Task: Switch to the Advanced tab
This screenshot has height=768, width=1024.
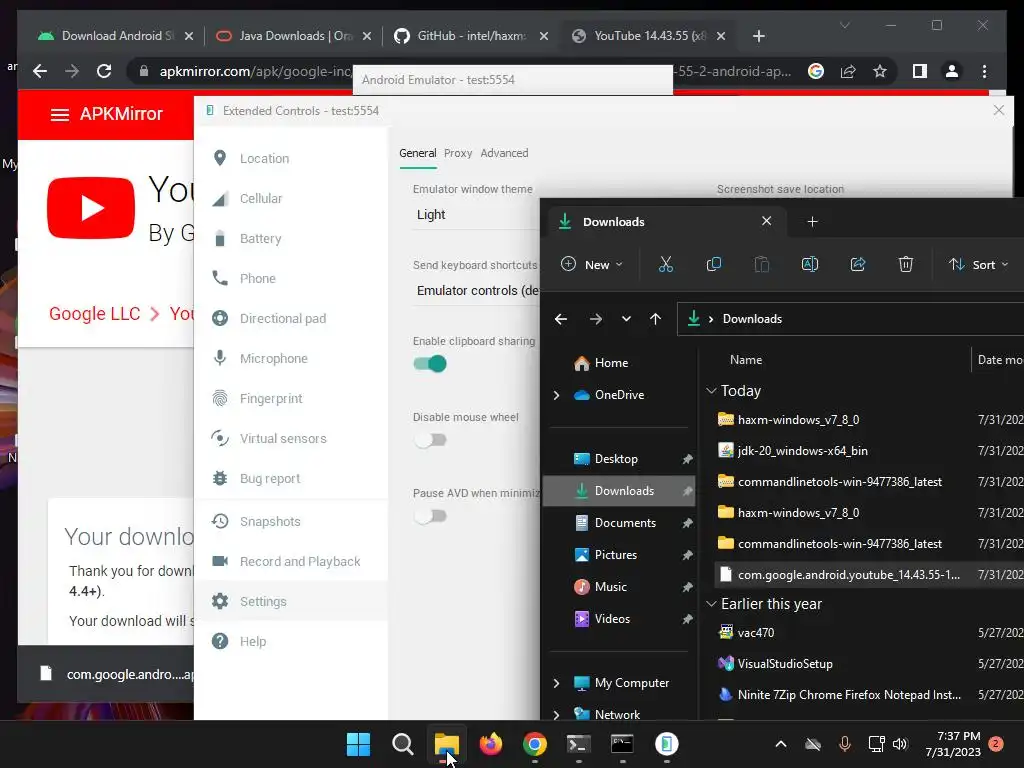Action: click(504, 153)
